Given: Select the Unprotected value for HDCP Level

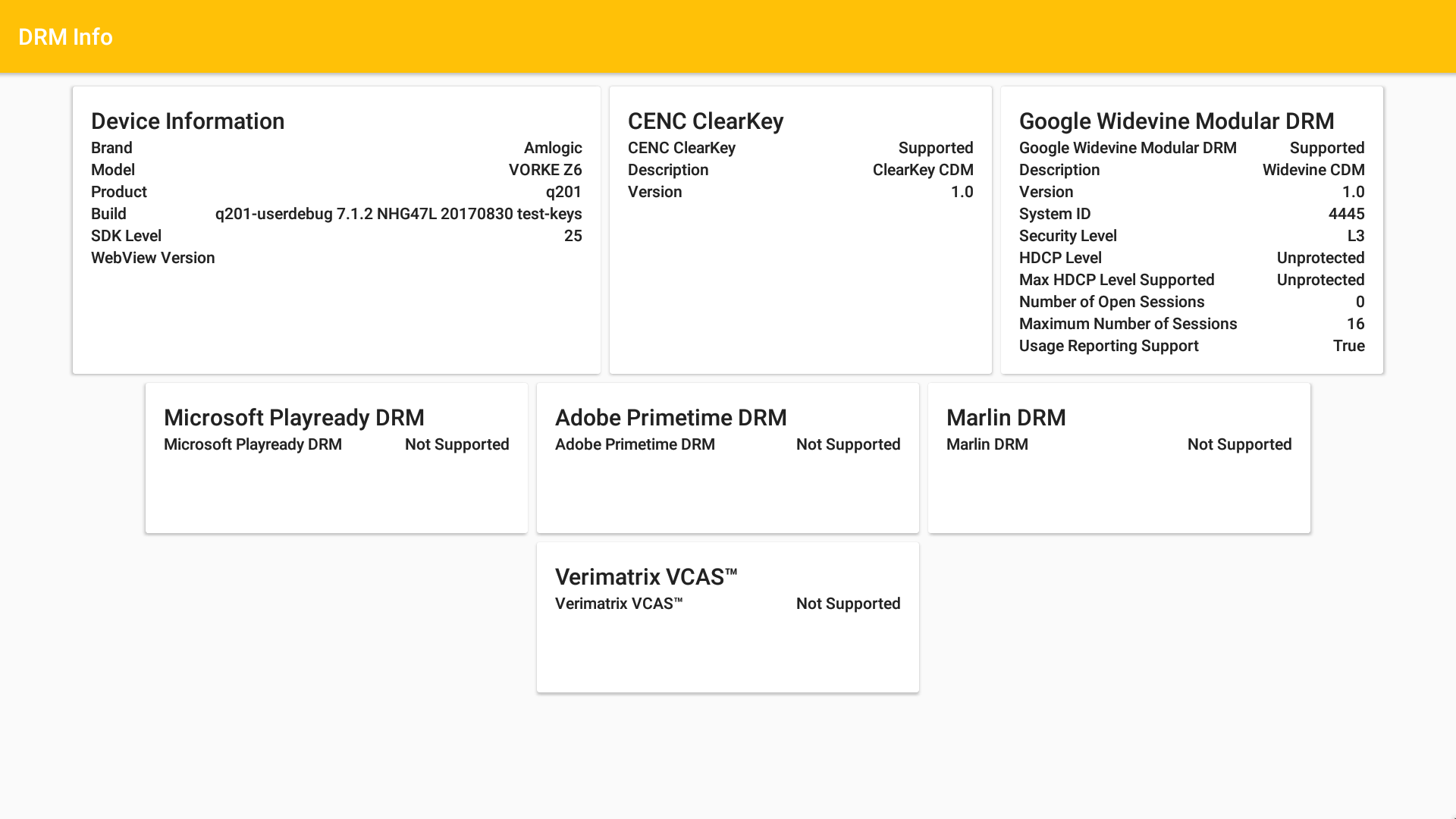Looking at the screenshot, I should (1321, 258).
